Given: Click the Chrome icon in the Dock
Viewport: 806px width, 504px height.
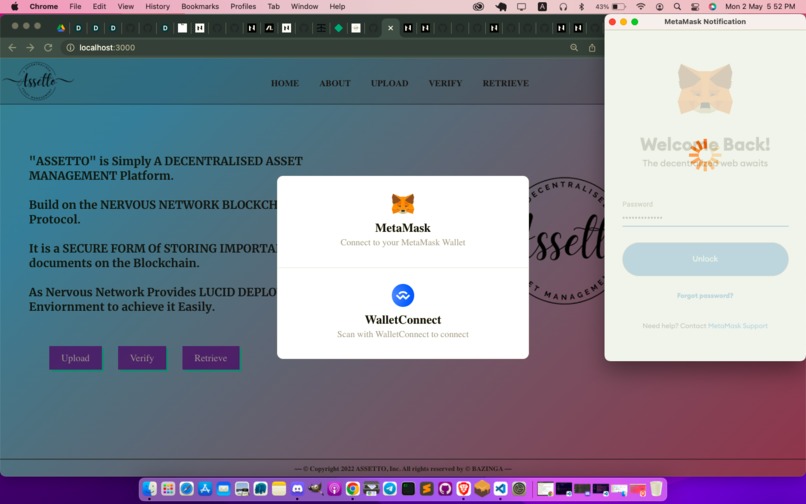Looking at the screenshot, I should click(x=353, y=488).
